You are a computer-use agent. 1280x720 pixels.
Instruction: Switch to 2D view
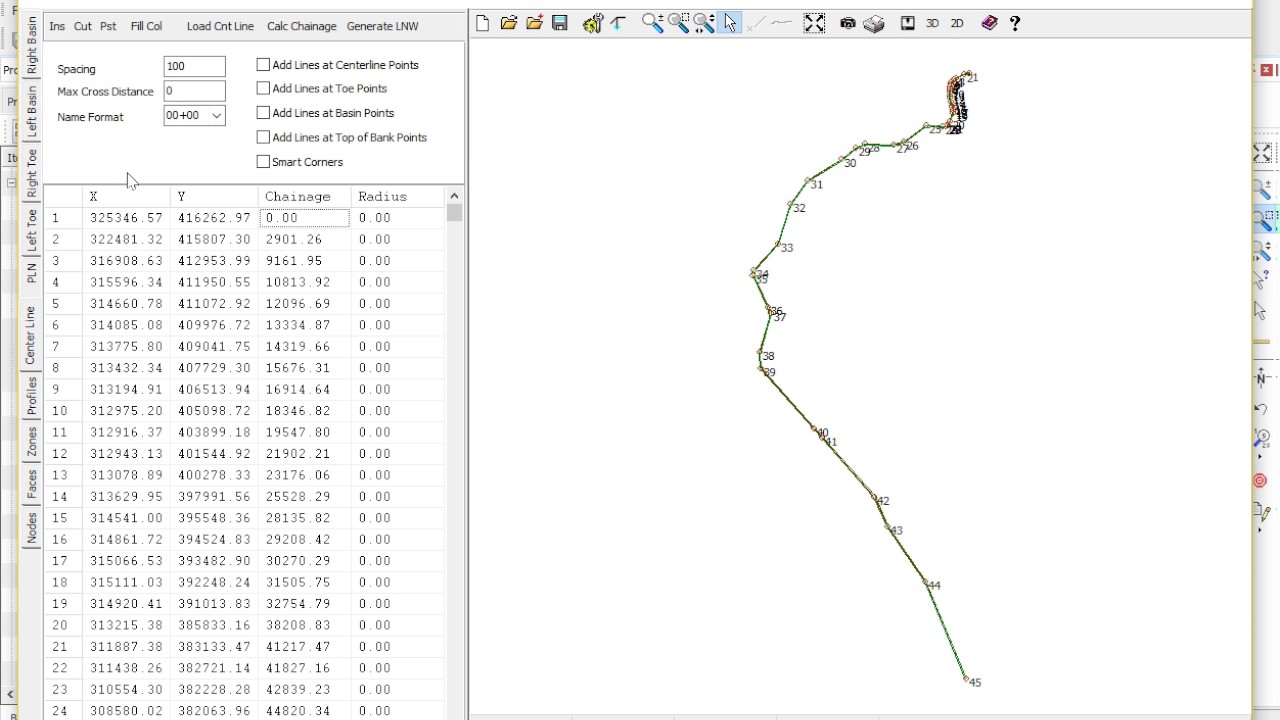(x=957, y=23)
